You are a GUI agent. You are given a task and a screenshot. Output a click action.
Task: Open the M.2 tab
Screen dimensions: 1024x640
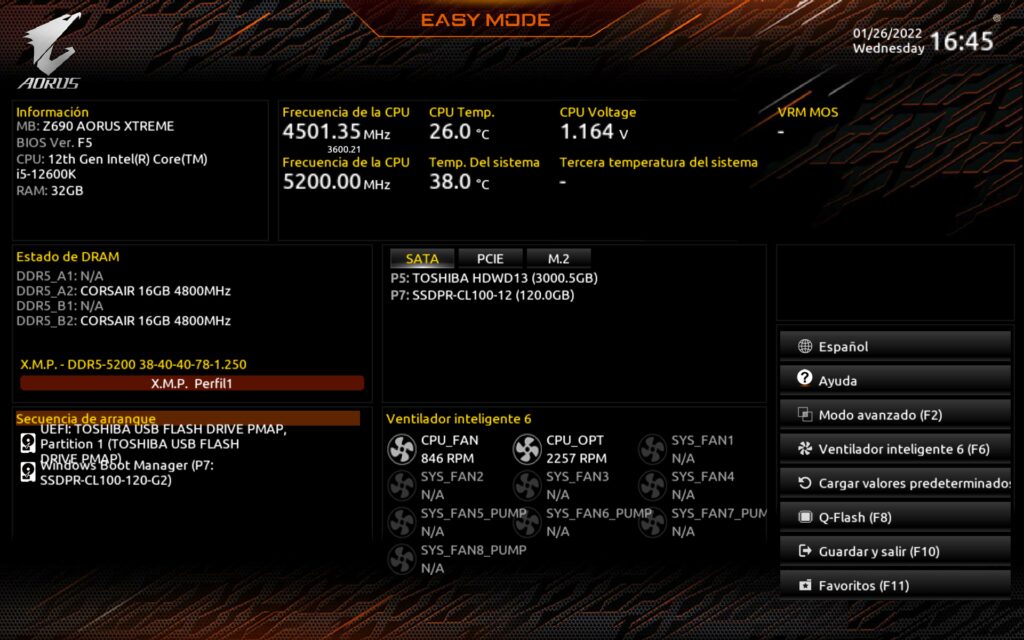(x=558, y=259)
